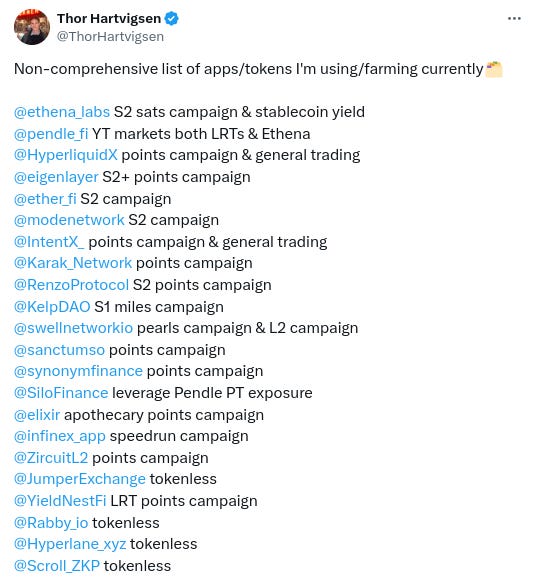The width and height of the screenshot is (535, 581).
Task: Open the @eigenlayer mention
Action: 56,177
